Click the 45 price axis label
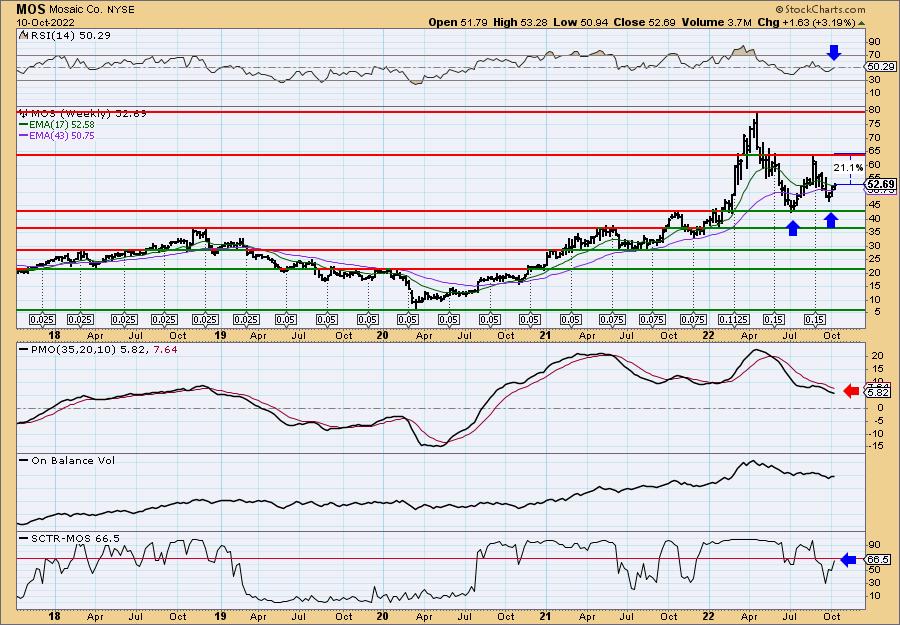 click(x=874, y=205)
